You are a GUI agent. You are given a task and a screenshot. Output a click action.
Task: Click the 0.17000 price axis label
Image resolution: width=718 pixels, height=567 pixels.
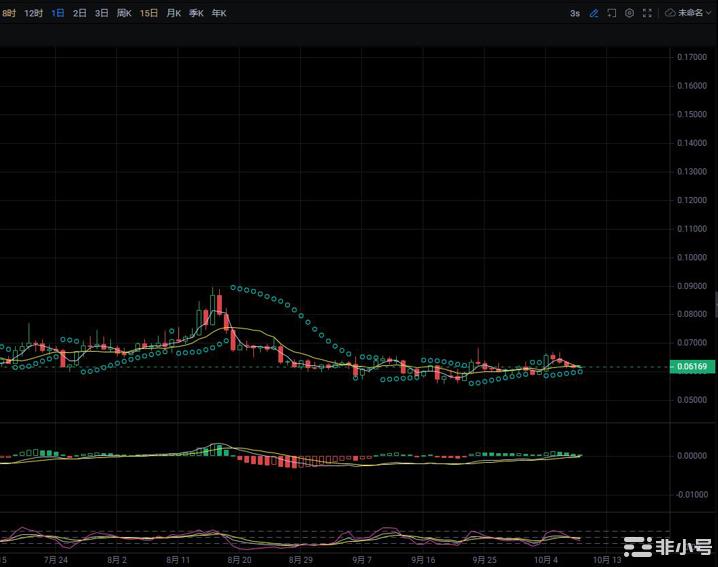[692, 57]
